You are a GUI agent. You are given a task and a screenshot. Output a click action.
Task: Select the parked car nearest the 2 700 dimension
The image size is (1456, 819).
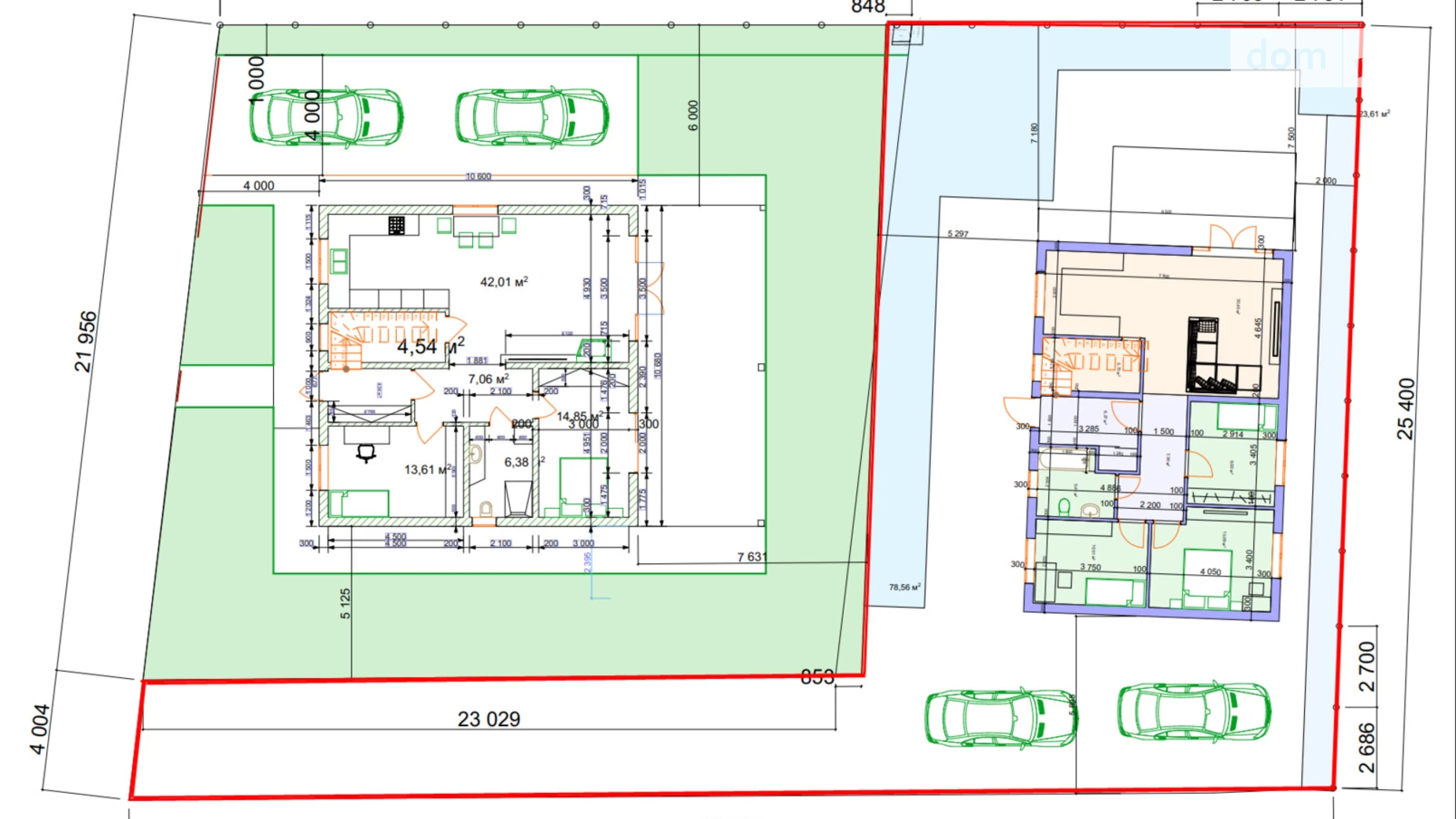point(1194,712)
